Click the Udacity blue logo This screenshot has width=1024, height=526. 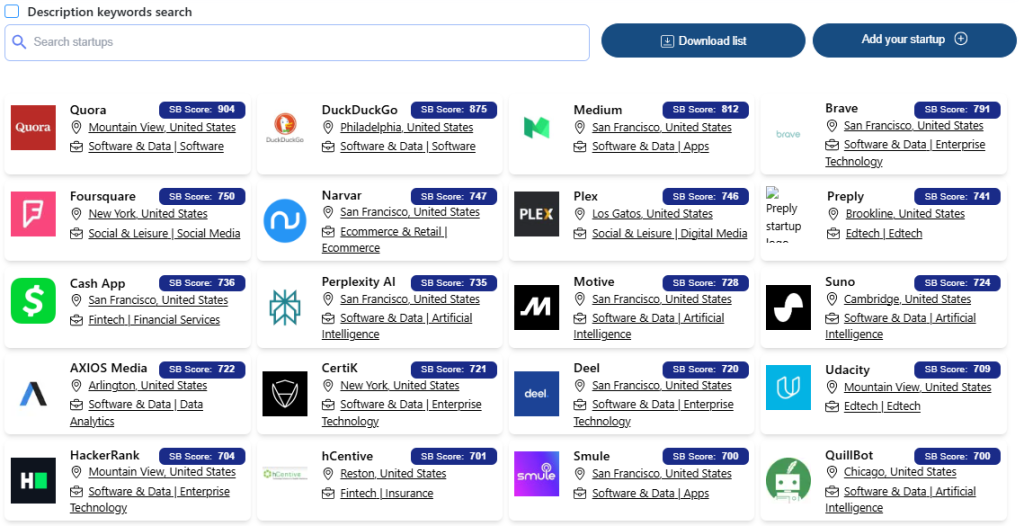tap(788, 387)
